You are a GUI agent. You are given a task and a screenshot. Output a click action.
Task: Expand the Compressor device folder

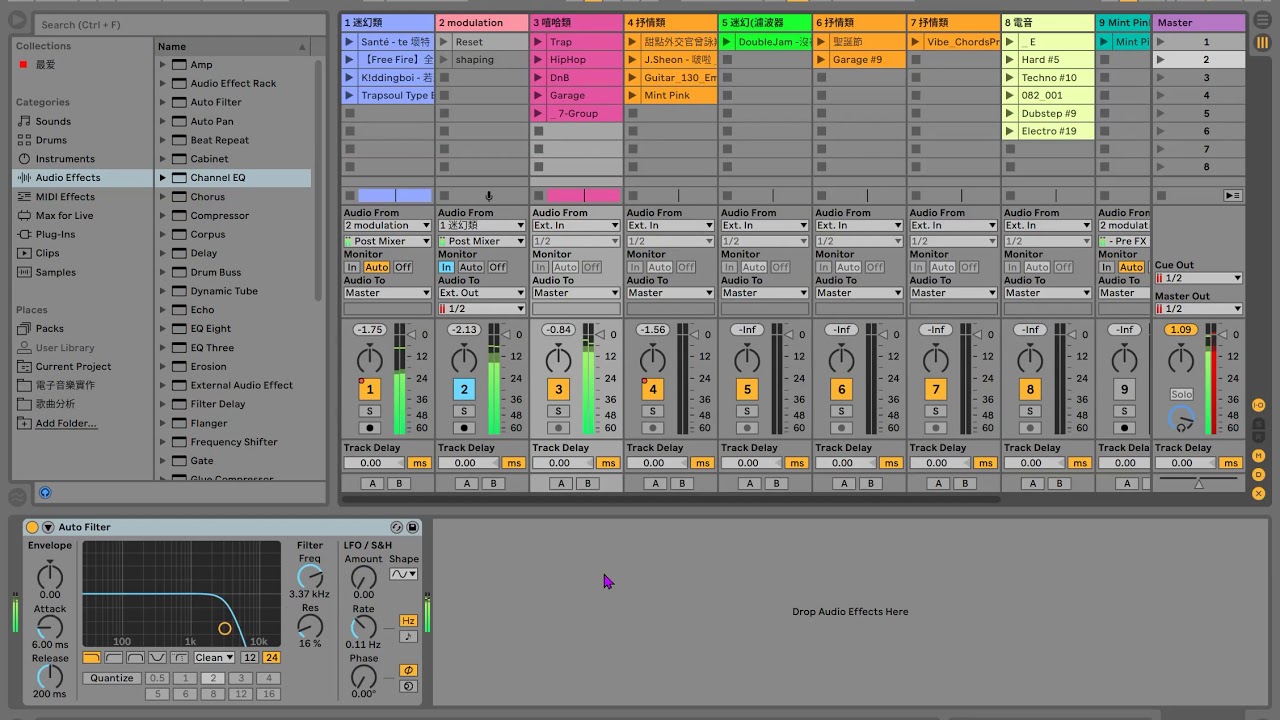[x=162, y=215]
